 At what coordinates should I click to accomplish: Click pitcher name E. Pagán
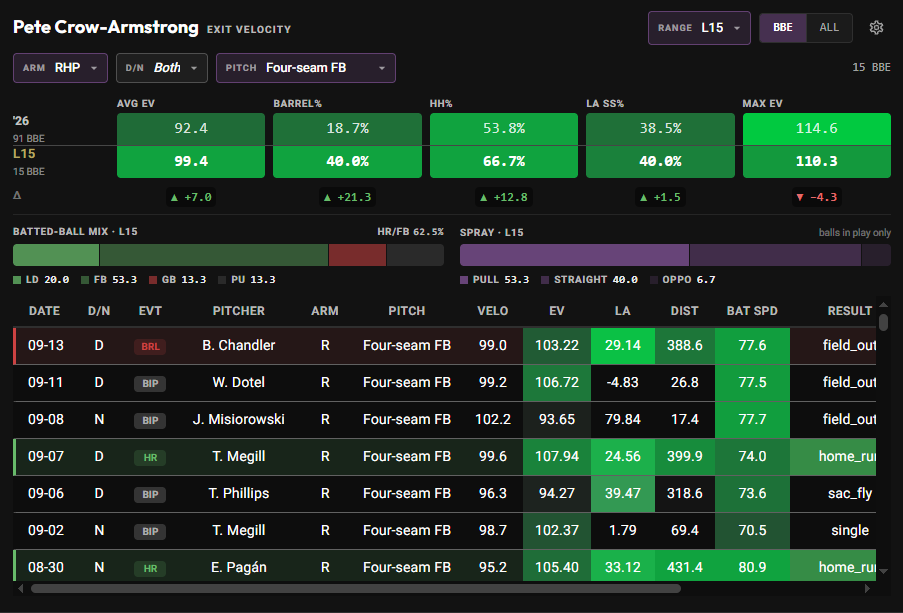click(x=238, y=567)
